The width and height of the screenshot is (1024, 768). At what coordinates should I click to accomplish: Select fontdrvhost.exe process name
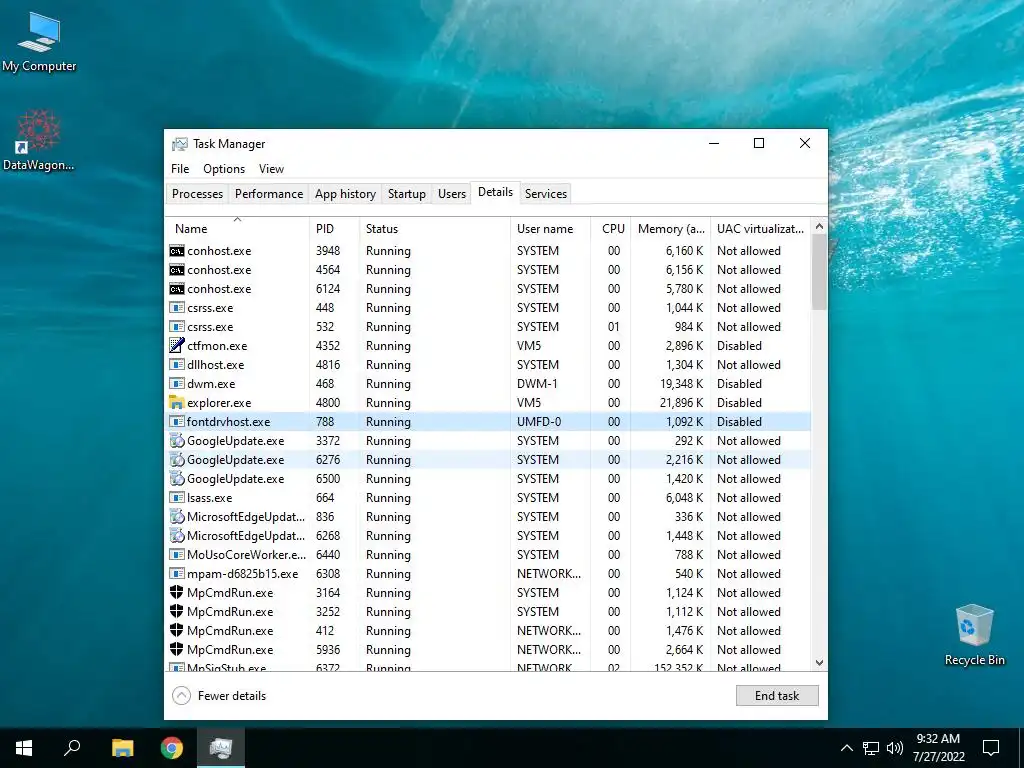(x=229, y=422)
